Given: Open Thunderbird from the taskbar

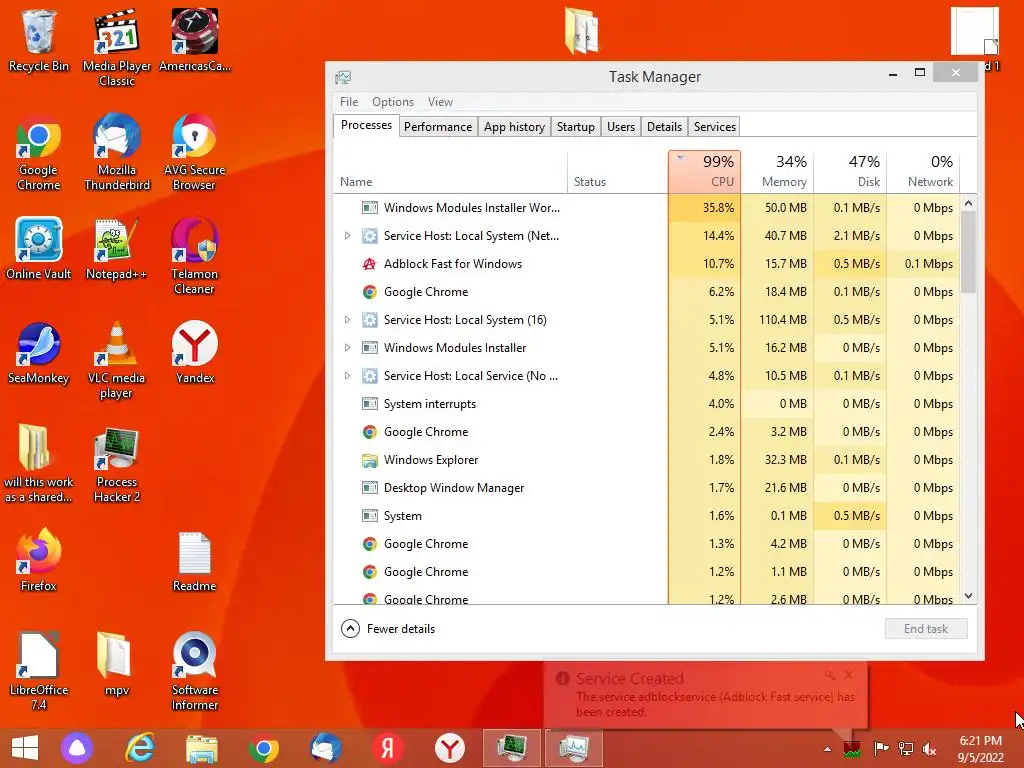Looking at the screenshot, I should (x=326, y=748).
